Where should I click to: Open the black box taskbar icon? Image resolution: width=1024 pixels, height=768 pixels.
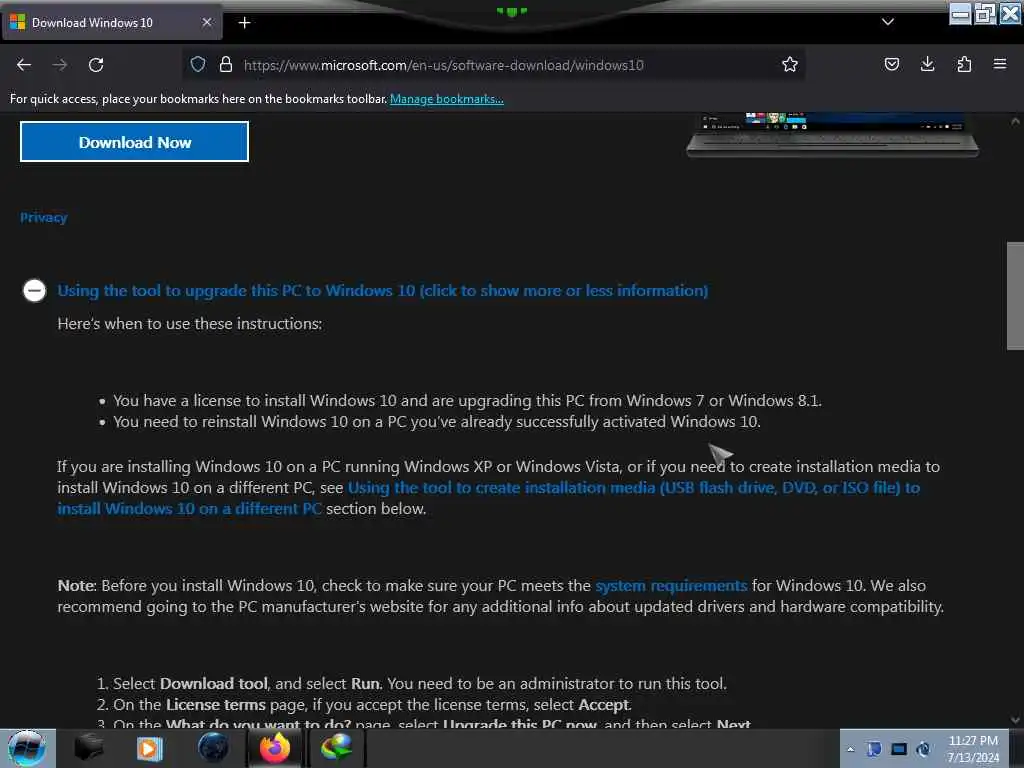pos(89,748)
